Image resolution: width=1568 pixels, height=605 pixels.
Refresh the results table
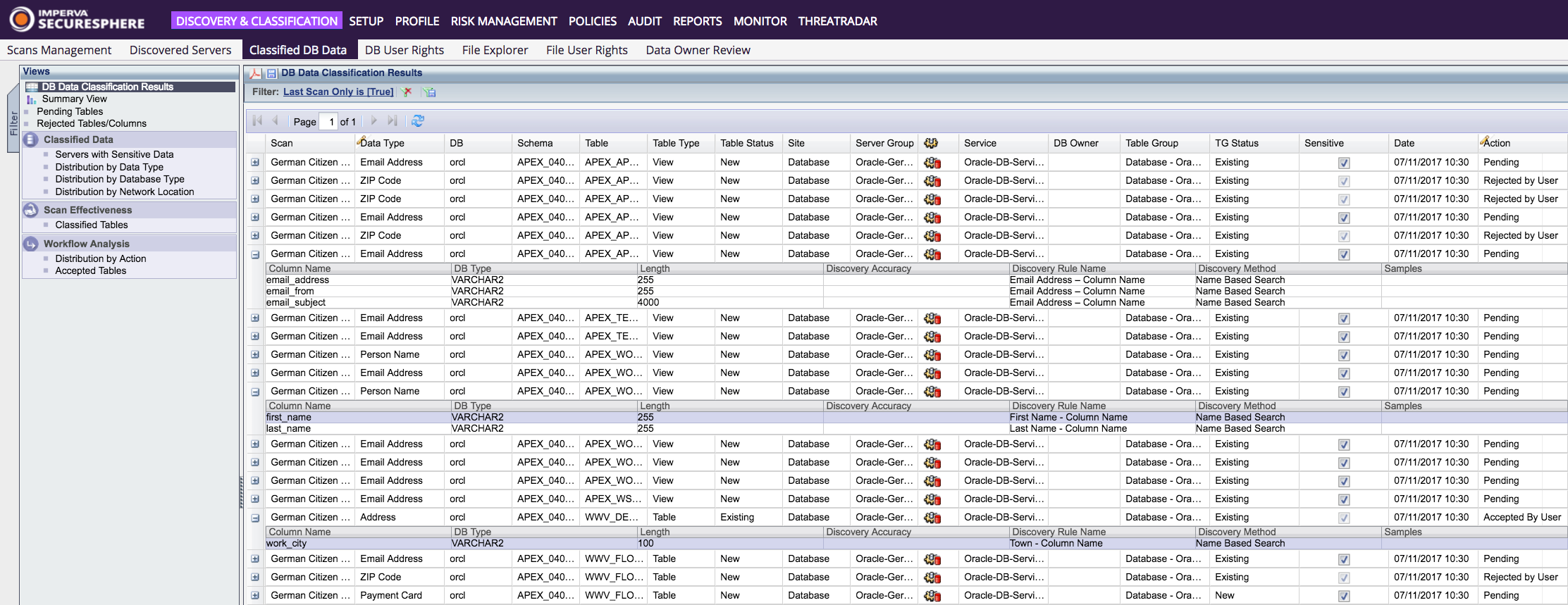coord(418,121)
